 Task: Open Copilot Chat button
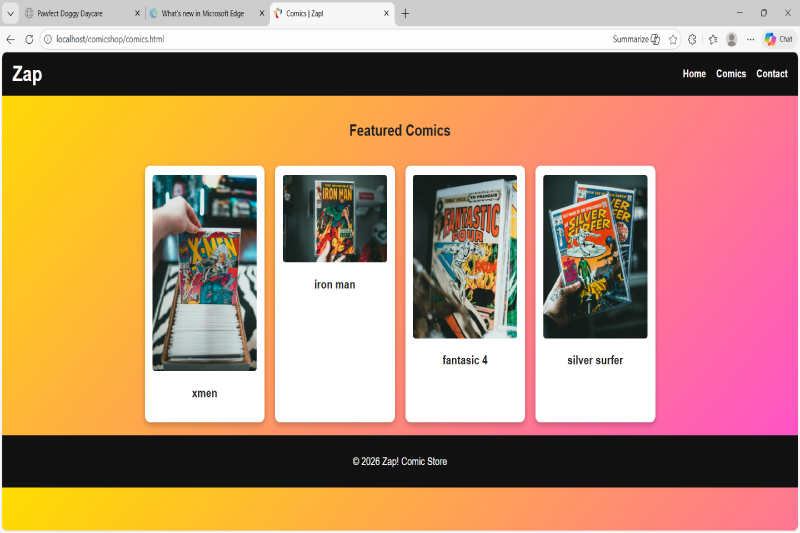click(x=779, y=39)
